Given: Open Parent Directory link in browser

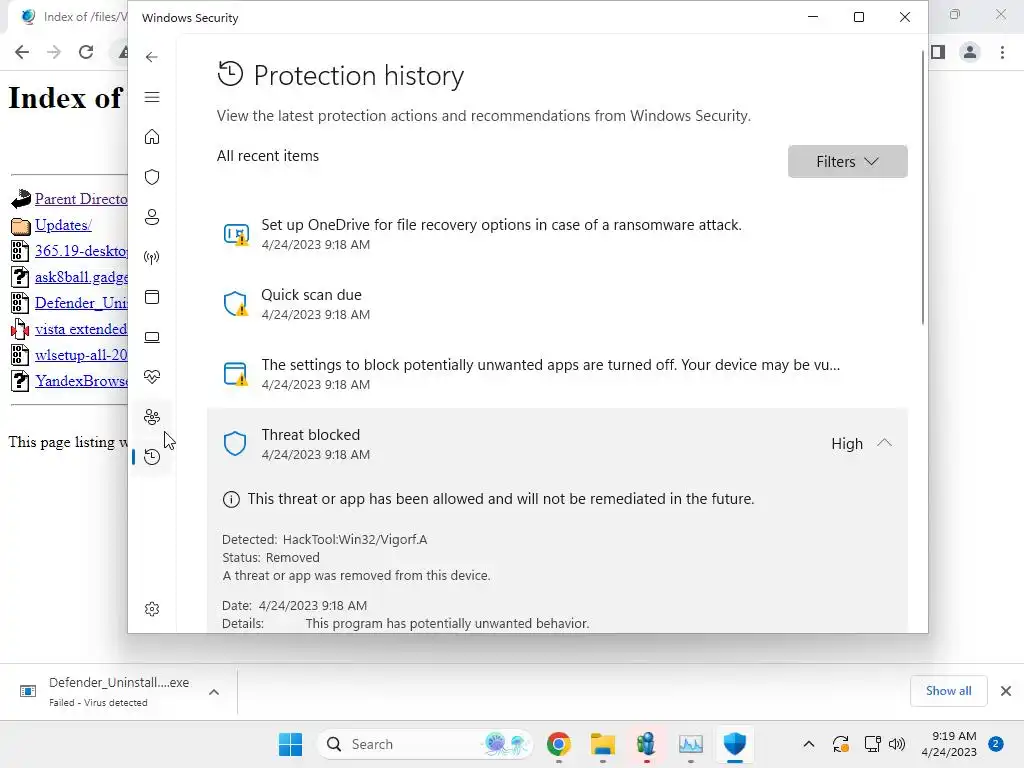Looking at the screenshot, I should point(81,199).
